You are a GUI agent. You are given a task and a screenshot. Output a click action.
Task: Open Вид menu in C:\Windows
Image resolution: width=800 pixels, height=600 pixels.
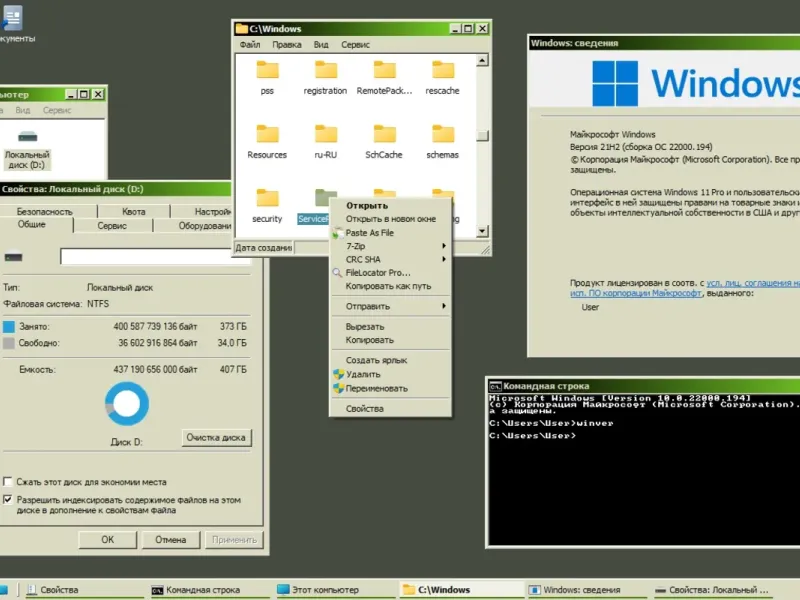click(321, 45)
